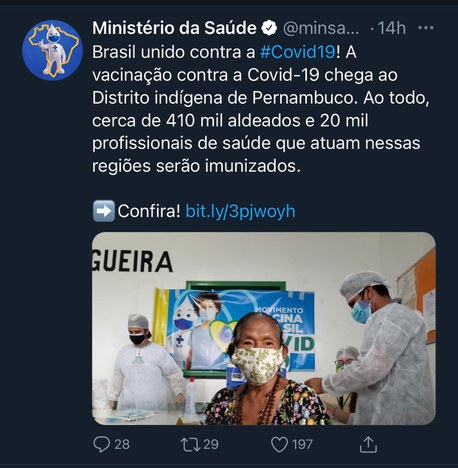Image resolution: width=458 pixels, height=468 pixels.
Task: Open the three-dot more options menu
Action: (x=426, y=28)
